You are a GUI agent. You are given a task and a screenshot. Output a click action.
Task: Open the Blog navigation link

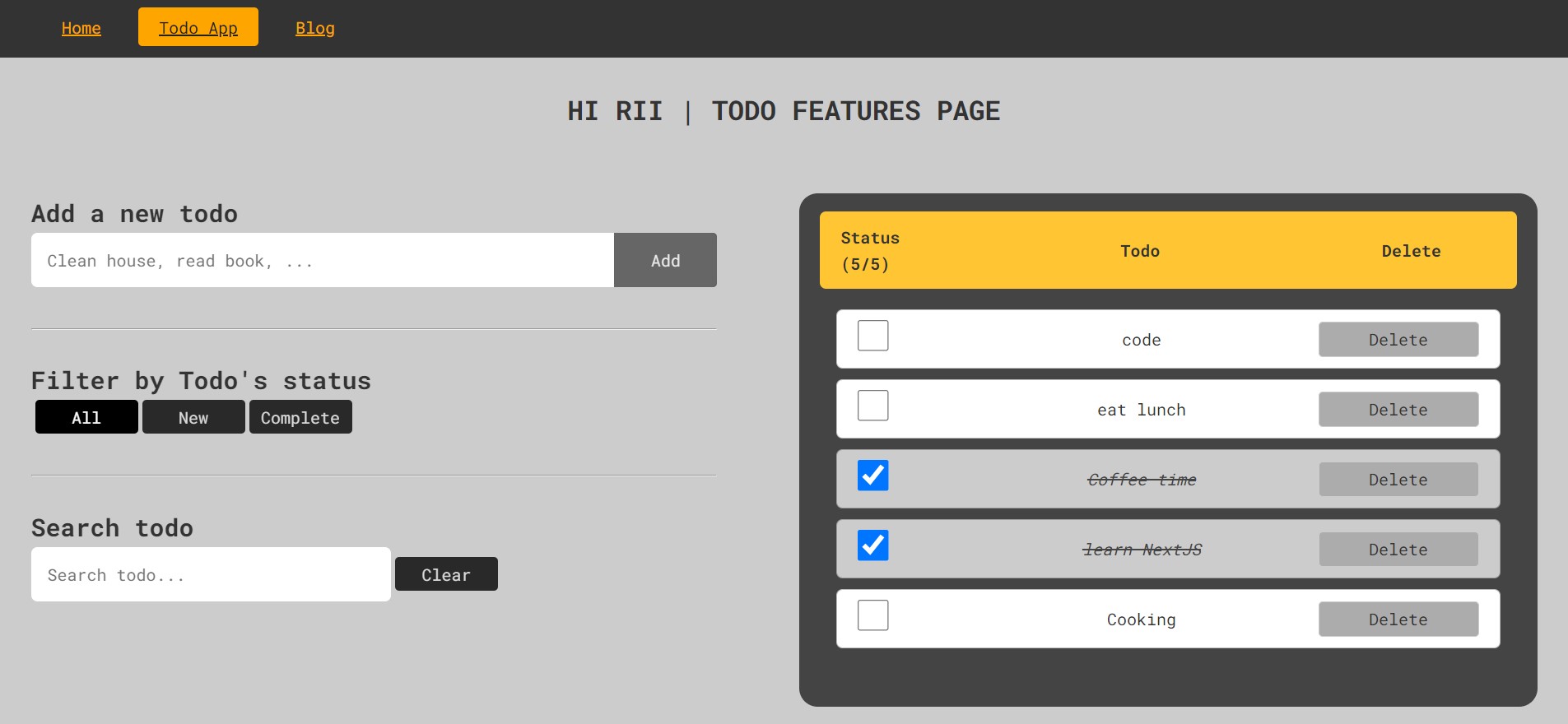(315, 28)
